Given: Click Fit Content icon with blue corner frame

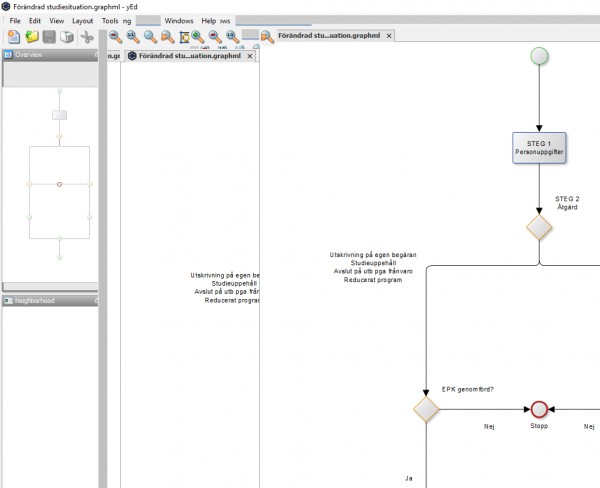Looking at the screenshot, I should tap(184, 37).
